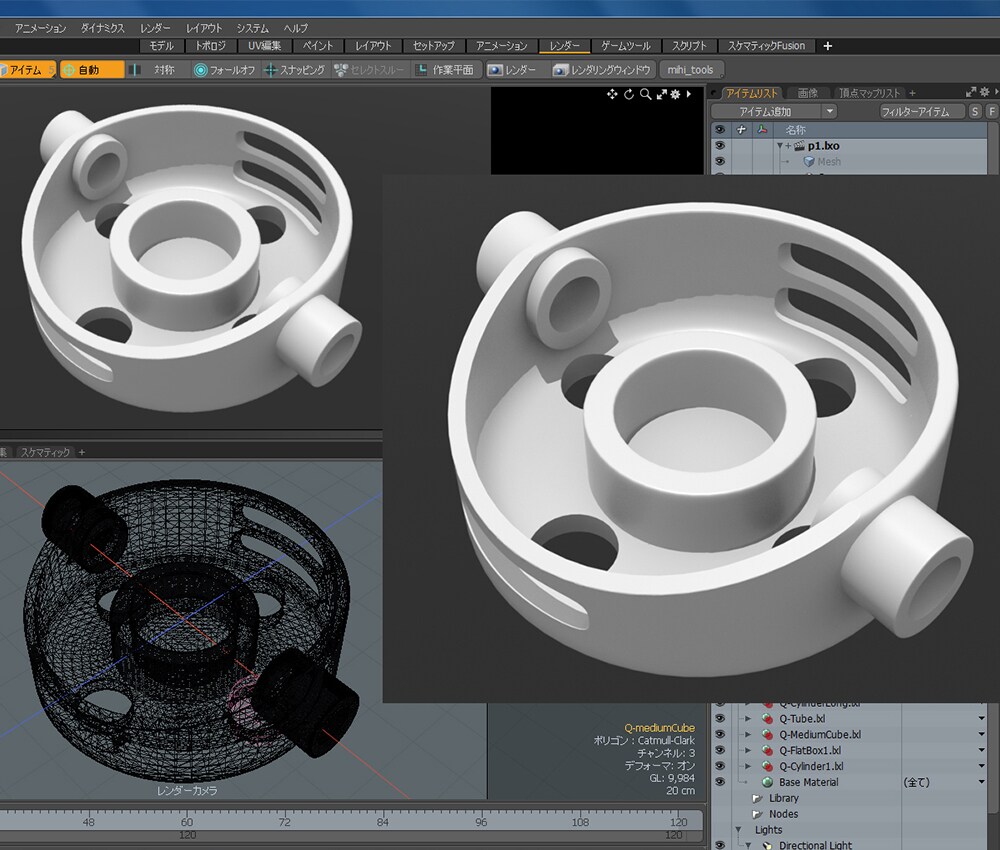1000x850 pixels.
Task: Click the viewport rotate icon
Action: 629,94
